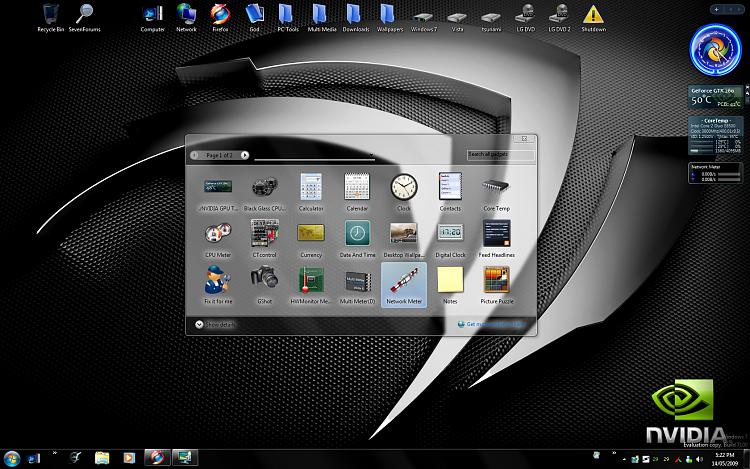Select the Picture Puzzle gadget

pos(496,285)
